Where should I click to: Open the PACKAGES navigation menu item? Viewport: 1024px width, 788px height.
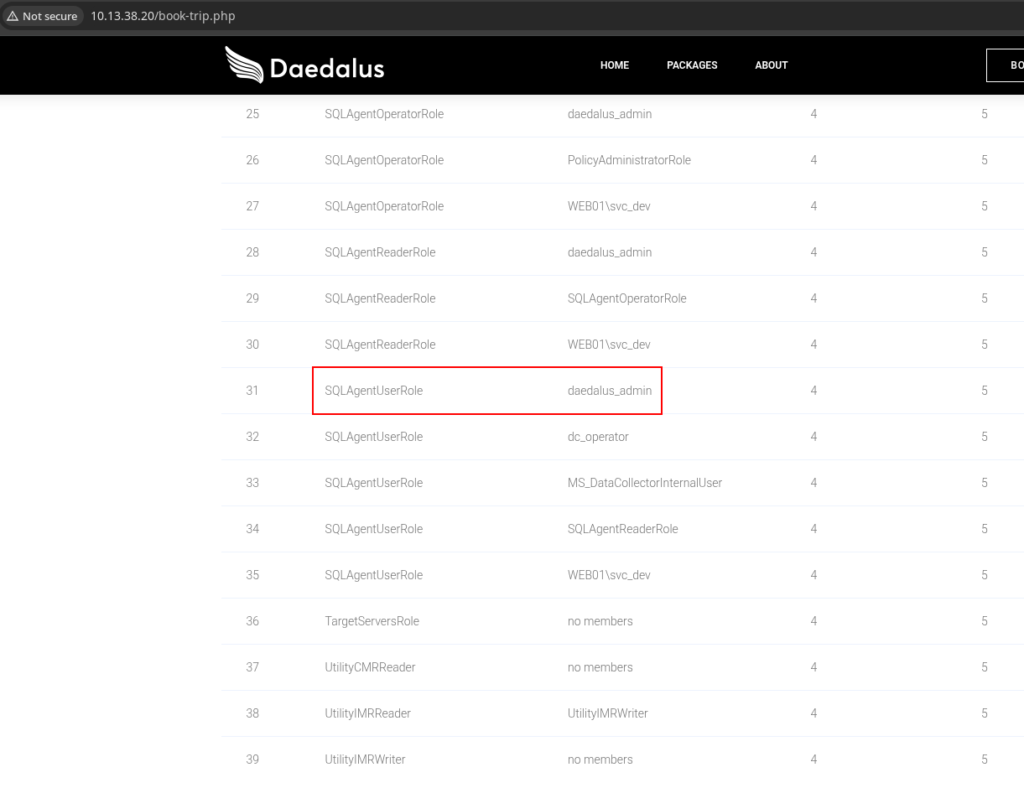[x=692, y=65]
